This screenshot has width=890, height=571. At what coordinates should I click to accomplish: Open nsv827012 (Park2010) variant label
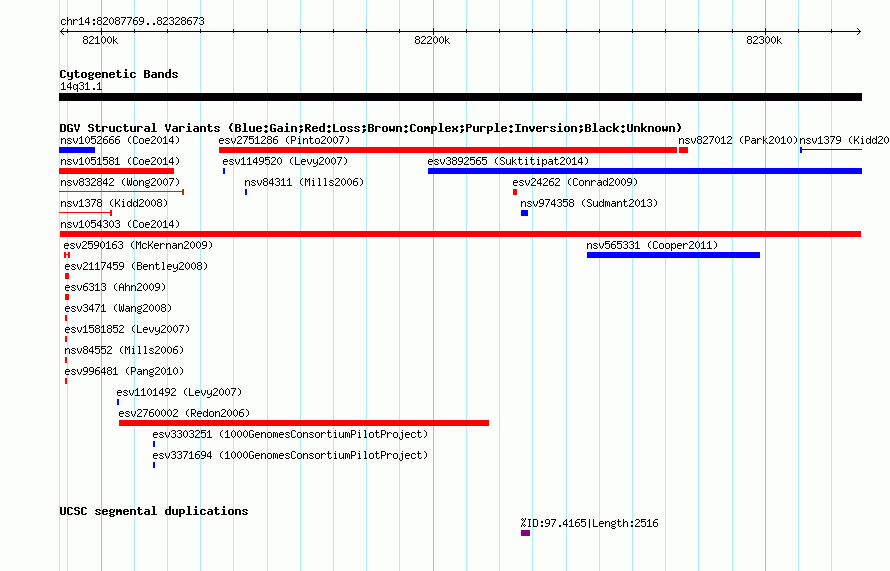click(738, 140)
